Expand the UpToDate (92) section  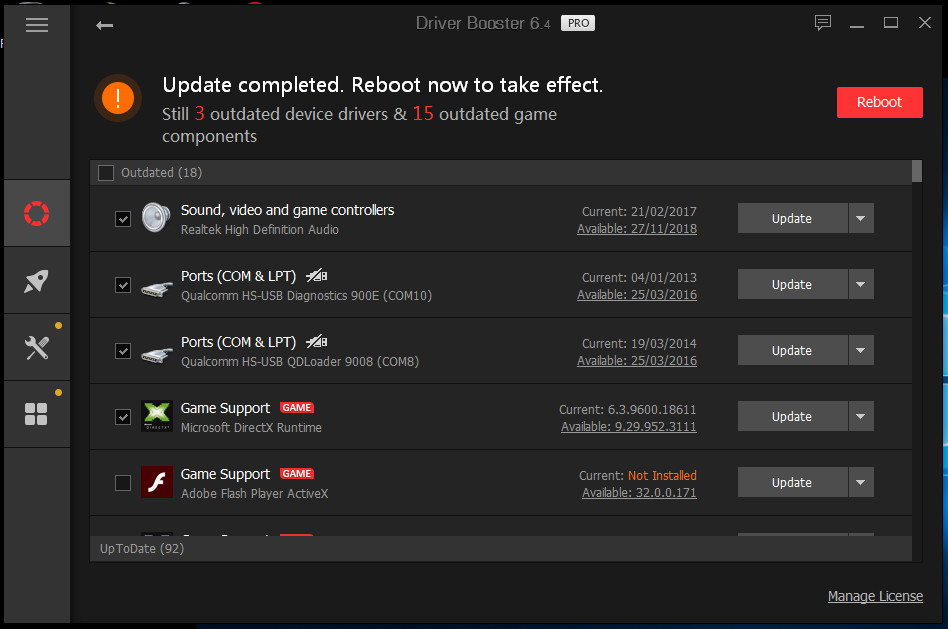(x=501, y=549)
